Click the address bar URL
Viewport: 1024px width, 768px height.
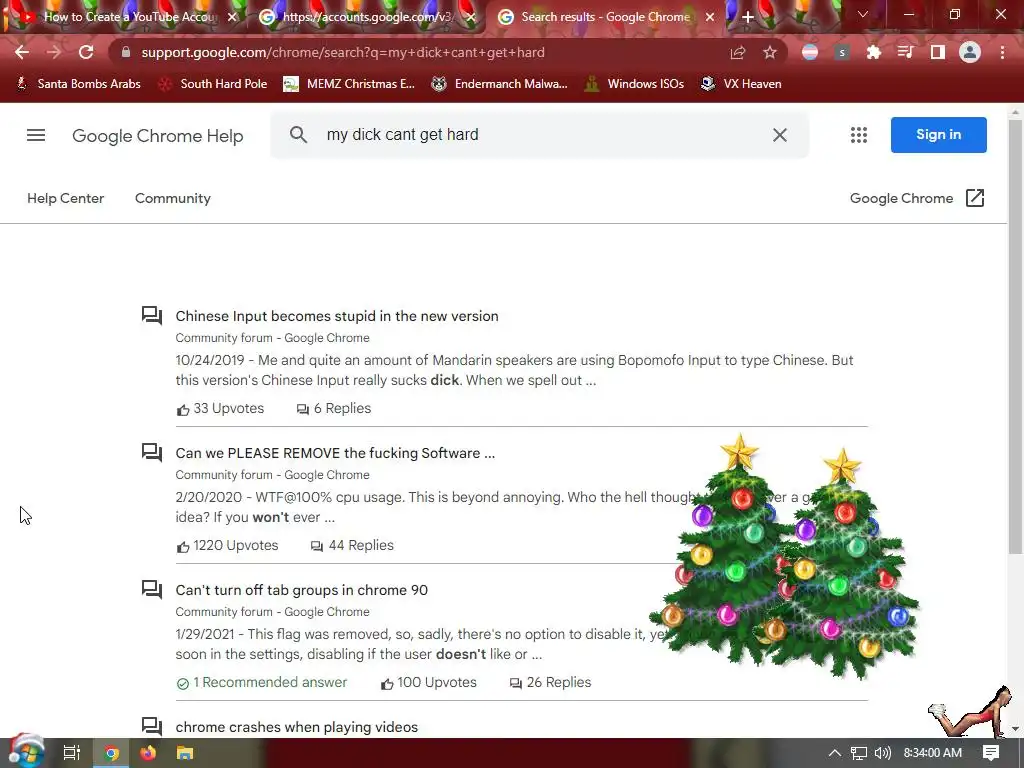point(343,52)
